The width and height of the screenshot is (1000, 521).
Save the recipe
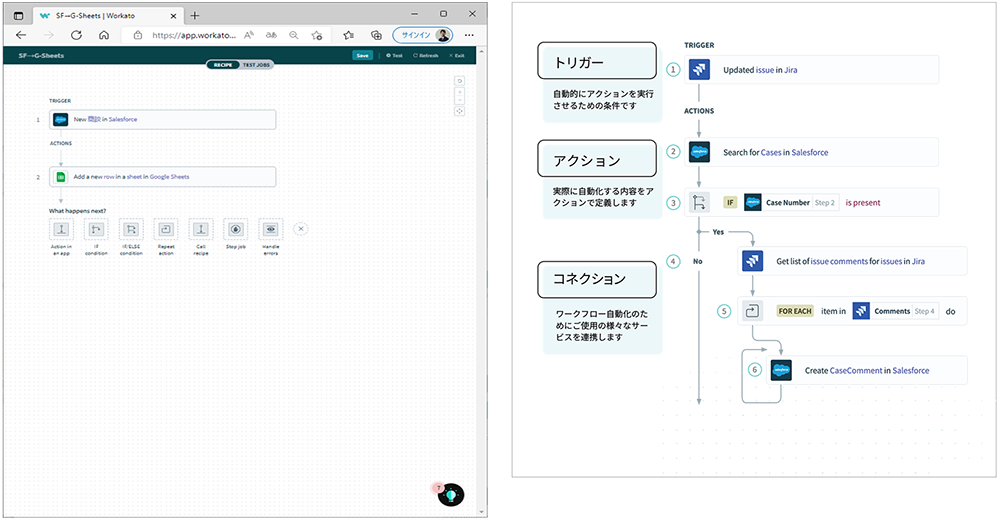362,55
